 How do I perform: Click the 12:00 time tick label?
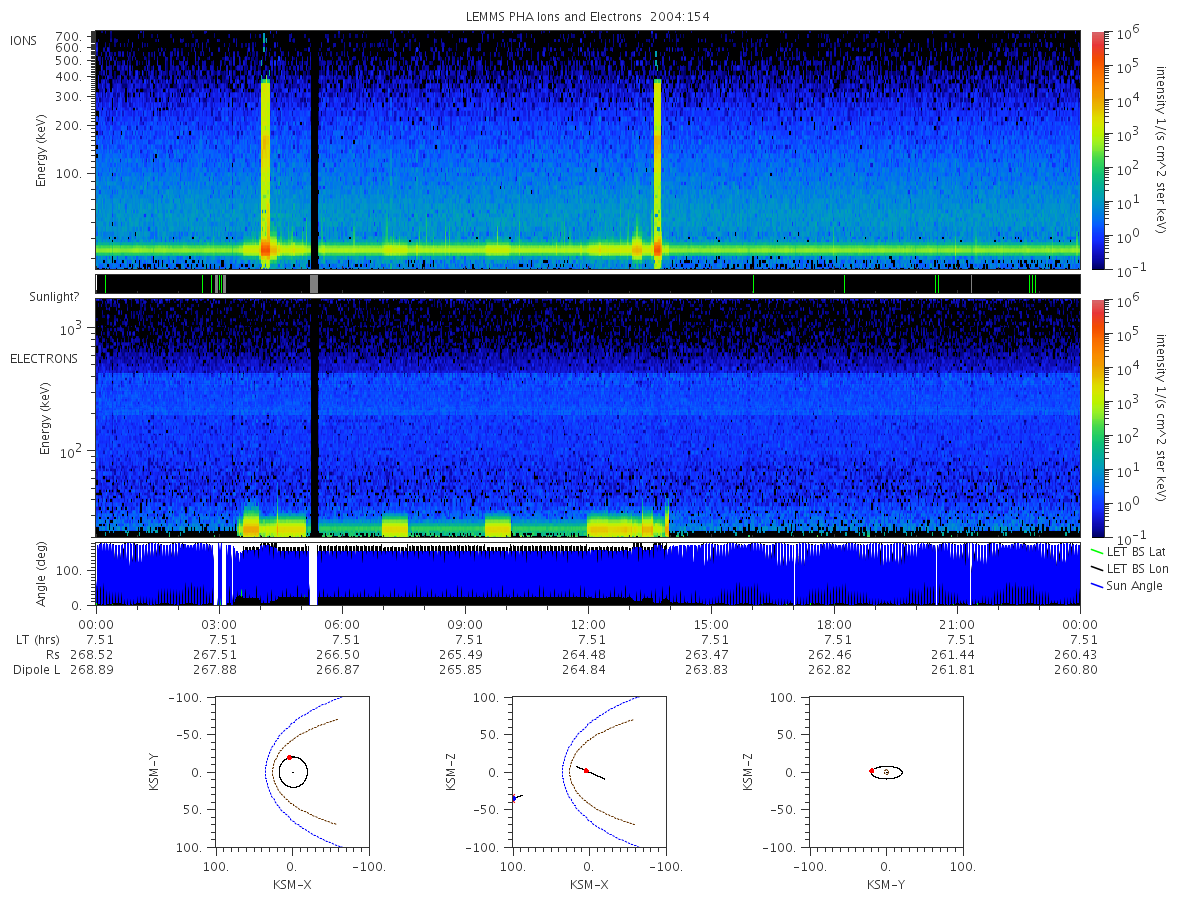(x=588, y=624)
